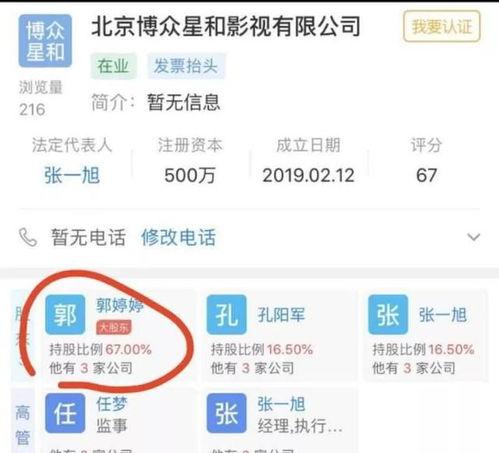Click the company score 67
This screenshot has height=453, width=499.
[x=426, y=175]
